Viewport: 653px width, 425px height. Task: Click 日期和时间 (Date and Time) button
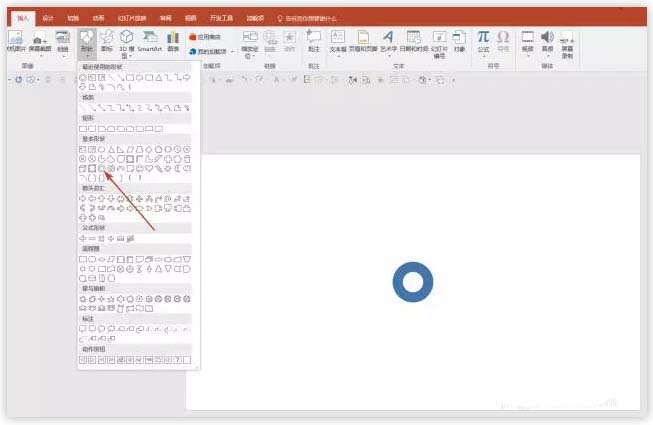click(x=414, y=41)
